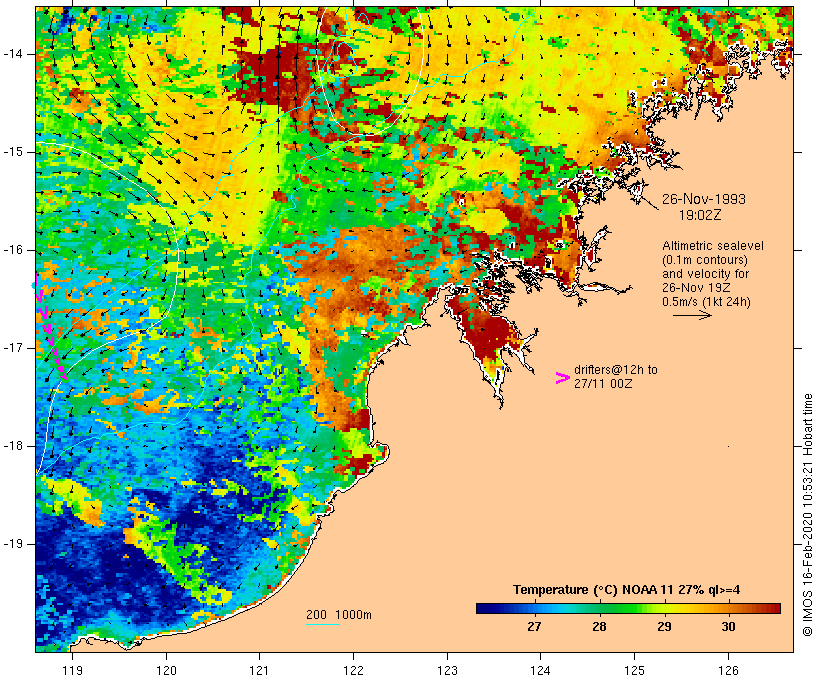The image size is (820, 680).
Task: Click the 'and velocity for' text line
Action: click(705, 274)
